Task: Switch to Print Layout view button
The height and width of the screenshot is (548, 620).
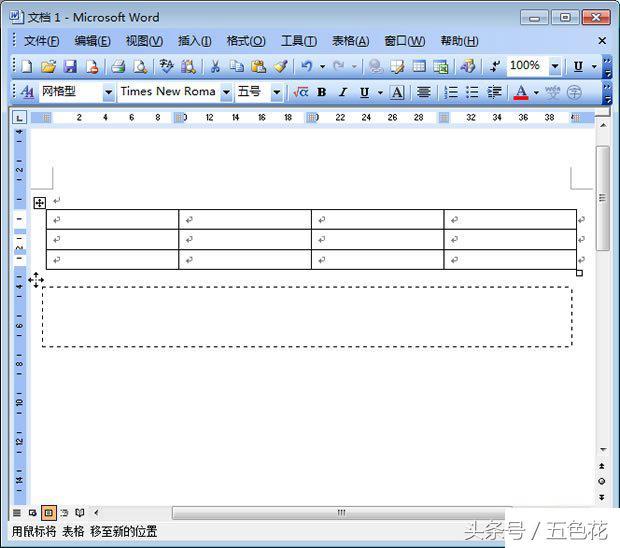Action: click(x=48, y=513)
